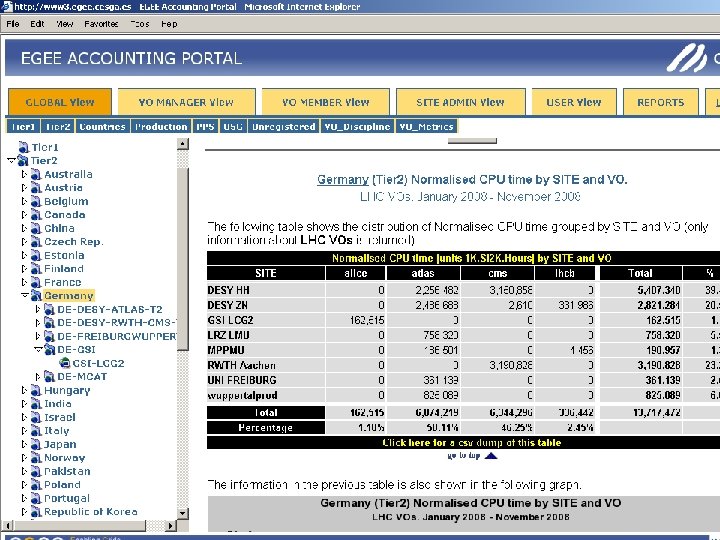Click the Finland country icon
Screen dimensions: 720x540
pos(36,269)
